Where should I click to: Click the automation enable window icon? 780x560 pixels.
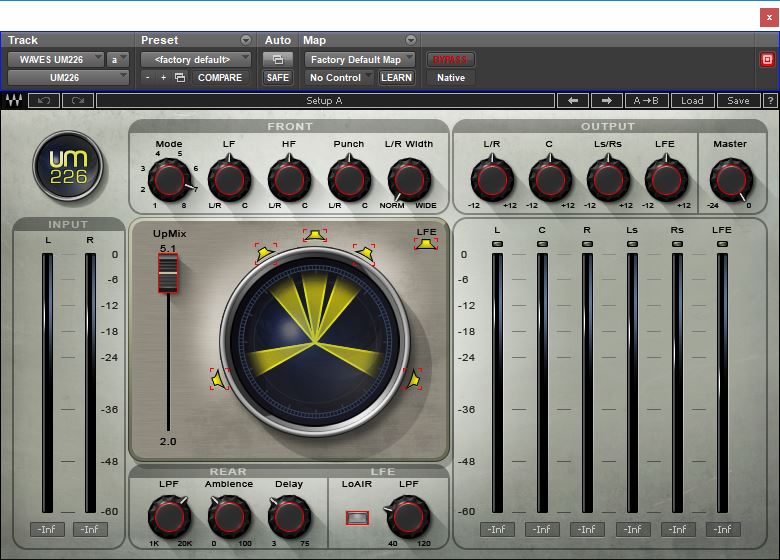click(x=278, y=60)
